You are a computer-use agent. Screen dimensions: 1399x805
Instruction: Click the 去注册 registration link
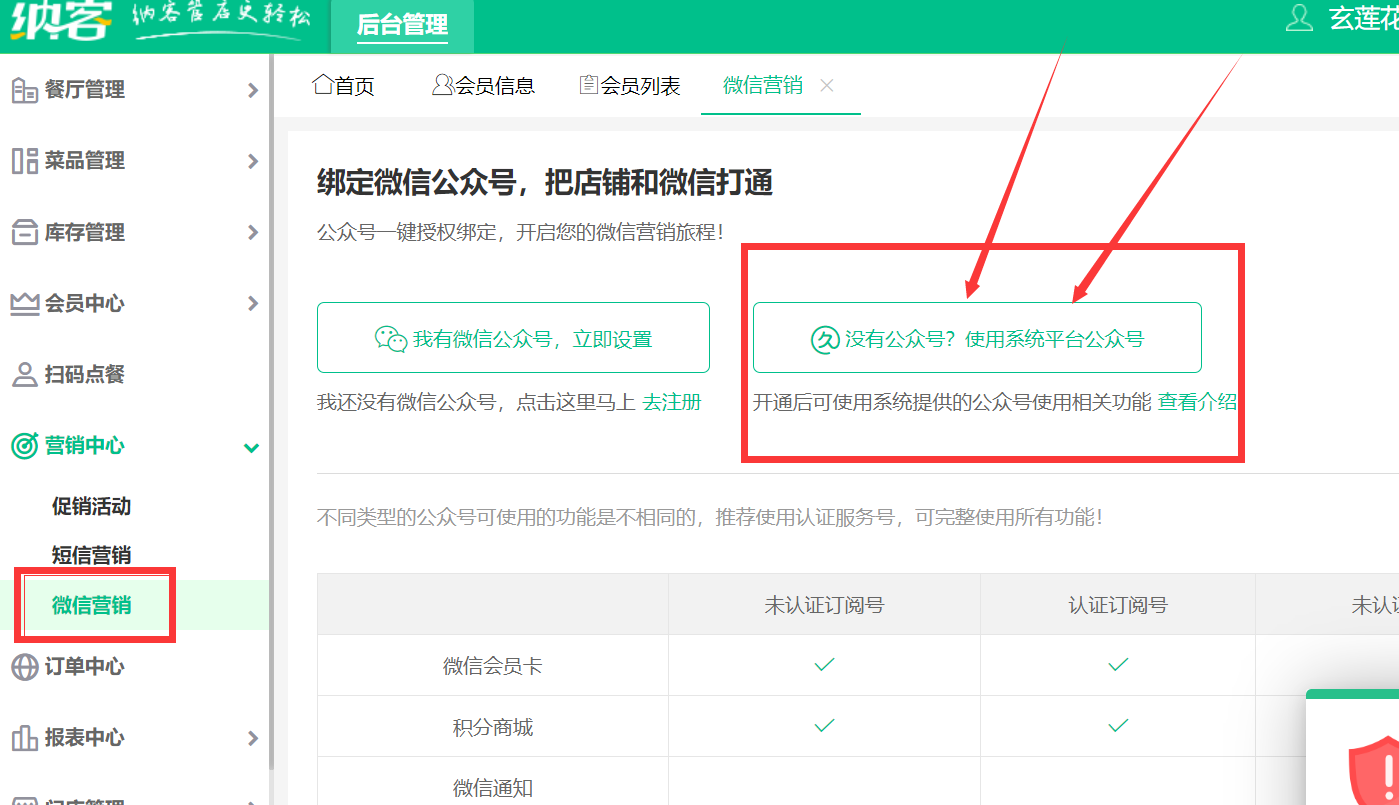pos(670,401)
